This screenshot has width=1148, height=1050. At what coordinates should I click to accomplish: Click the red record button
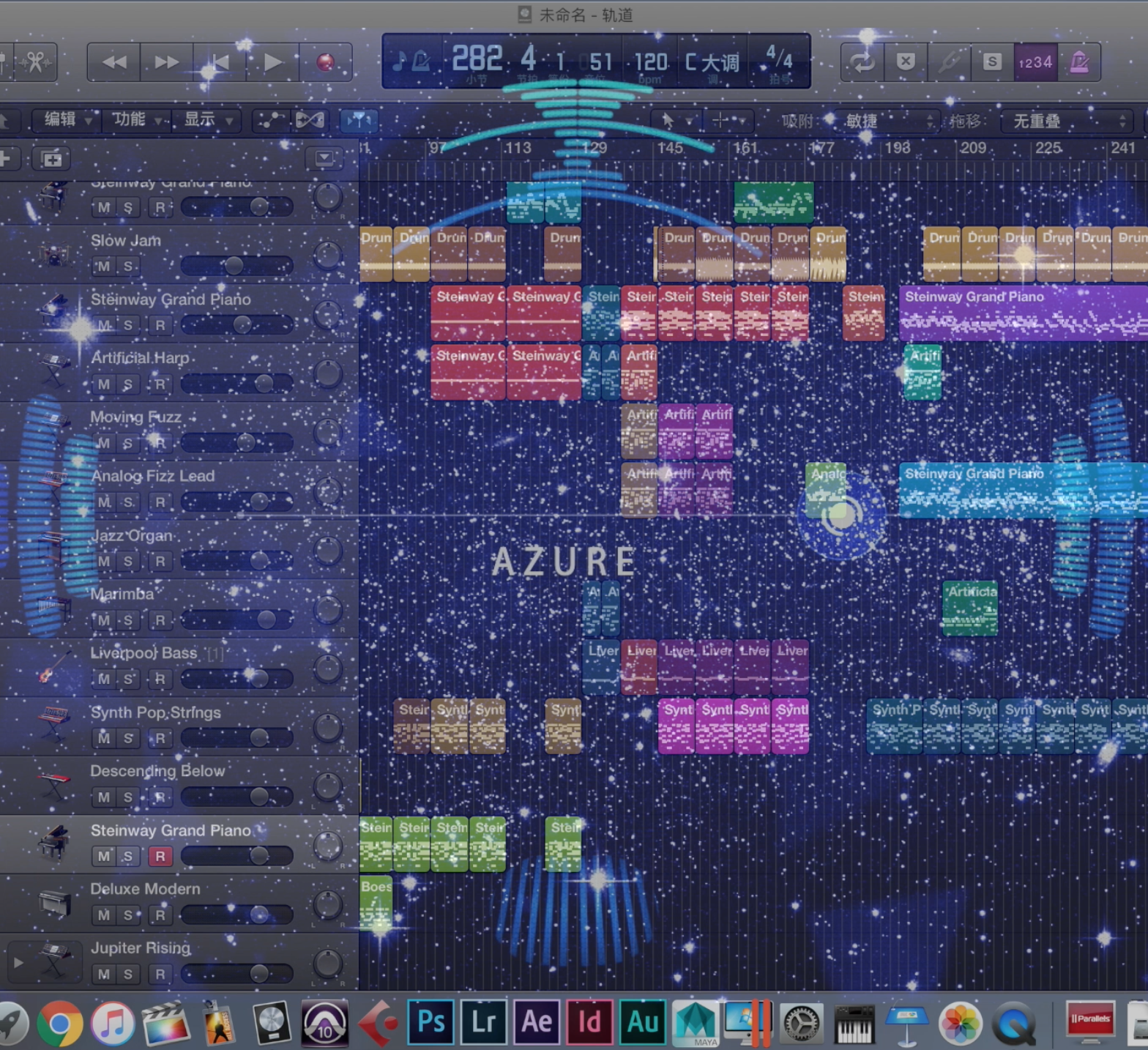pyautogui.click(x=325, y=62)
